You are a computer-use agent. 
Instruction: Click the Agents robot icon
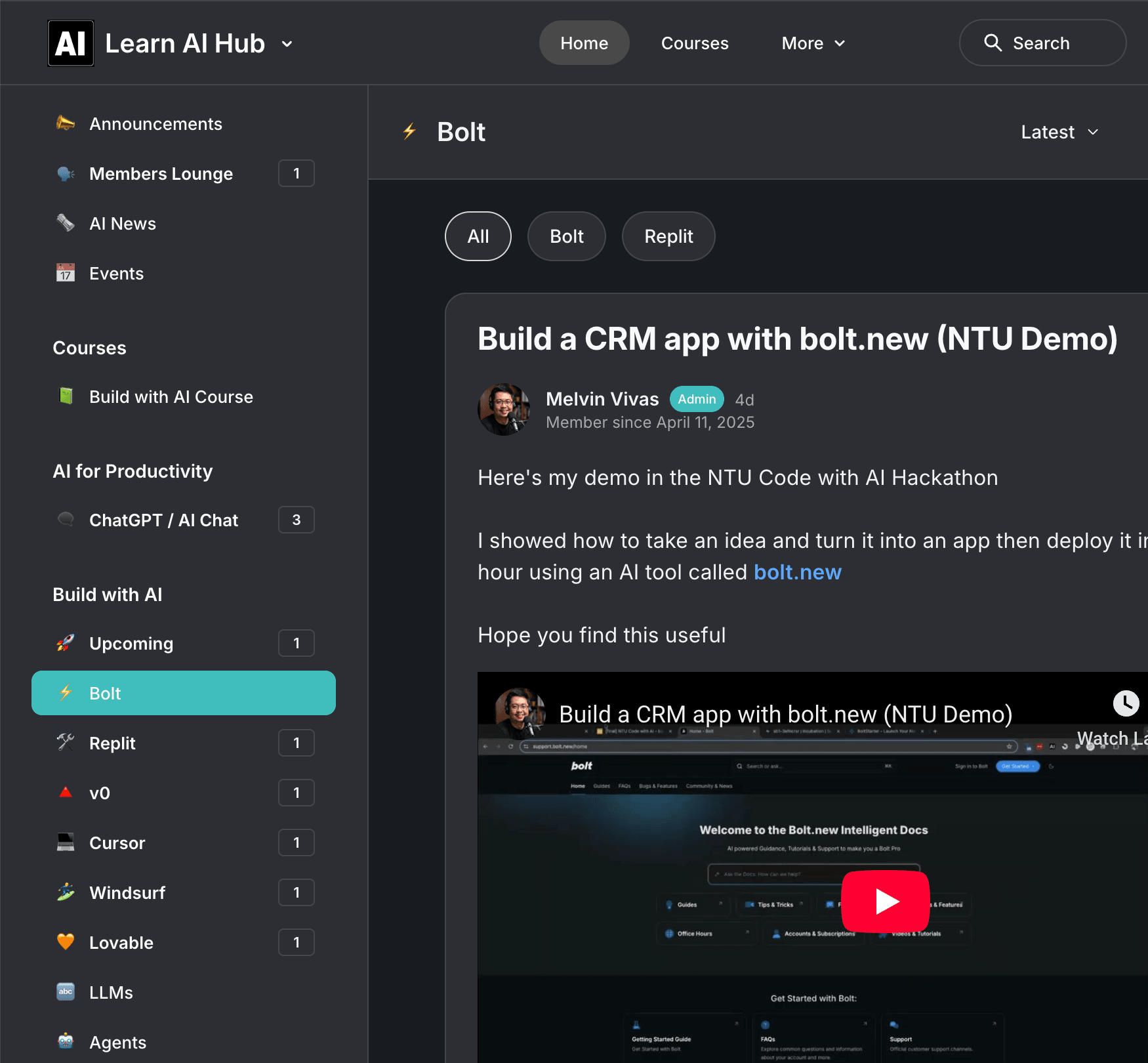pos(65,1042)
